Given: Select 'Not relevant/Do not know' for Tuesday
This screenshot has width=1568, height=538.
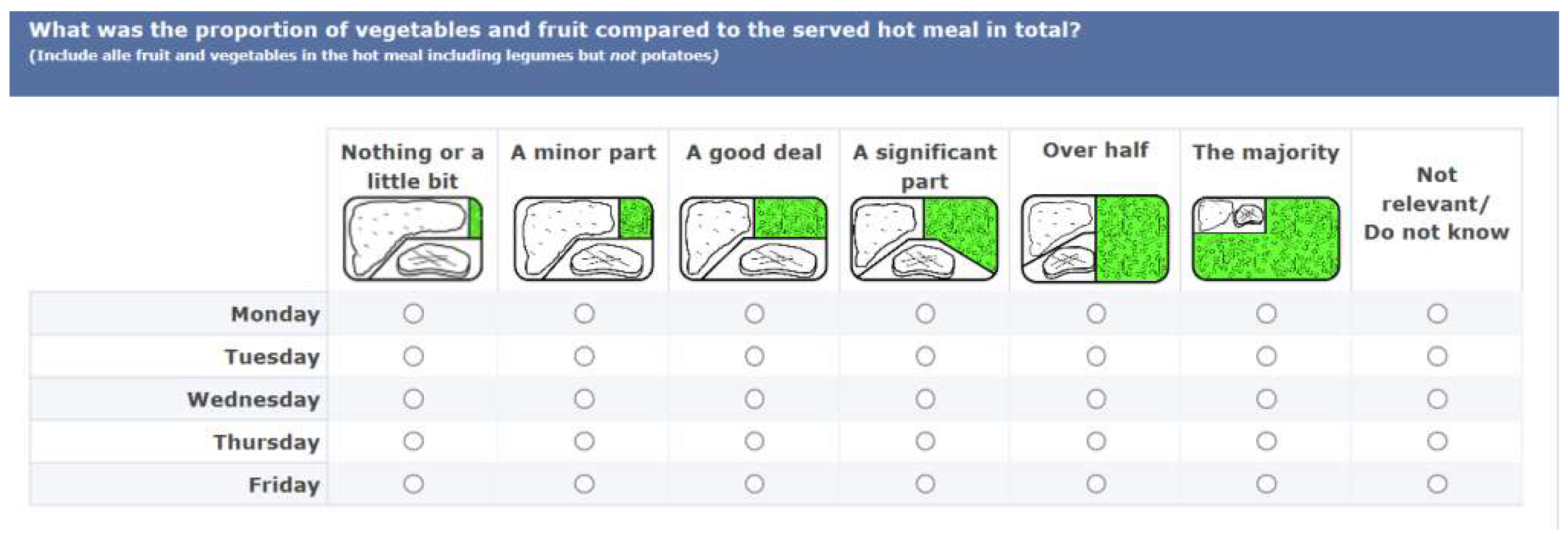Looking at the screenshot, I should point(1437,357).
